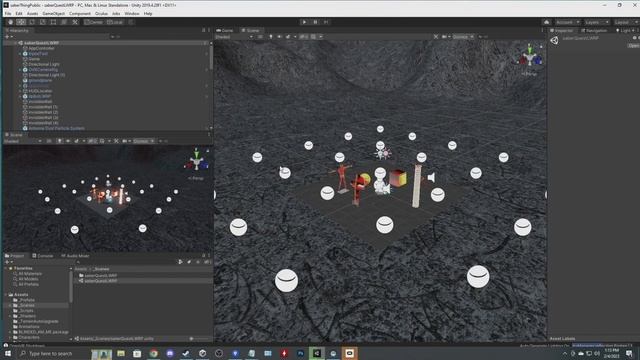Select the Hand tool in Unity toolbar
Screen dimensions: 640x360
[x=10, y=22]
